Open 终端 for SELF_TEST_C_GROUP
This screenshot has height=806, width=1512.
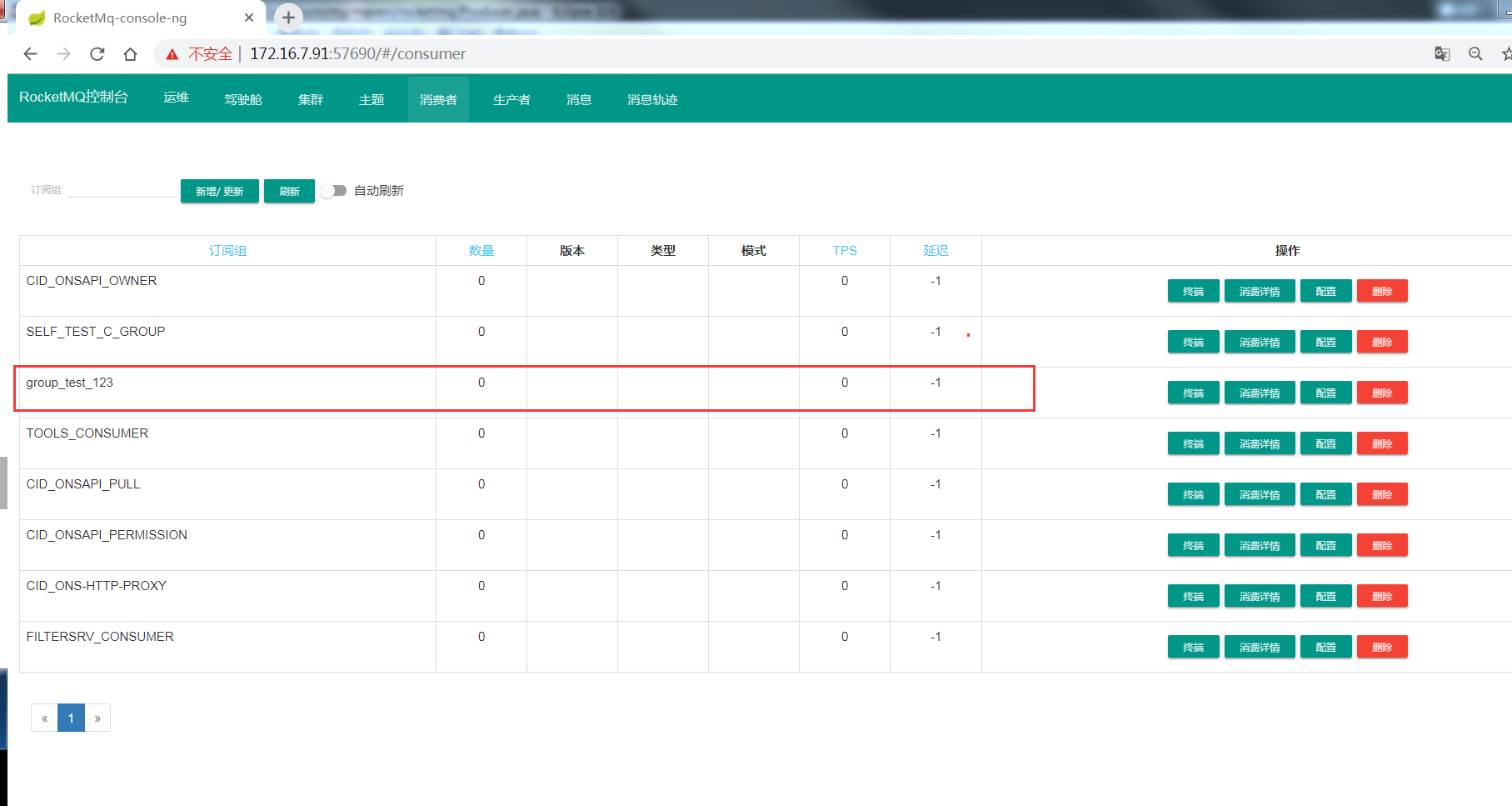pos(1194,342)
